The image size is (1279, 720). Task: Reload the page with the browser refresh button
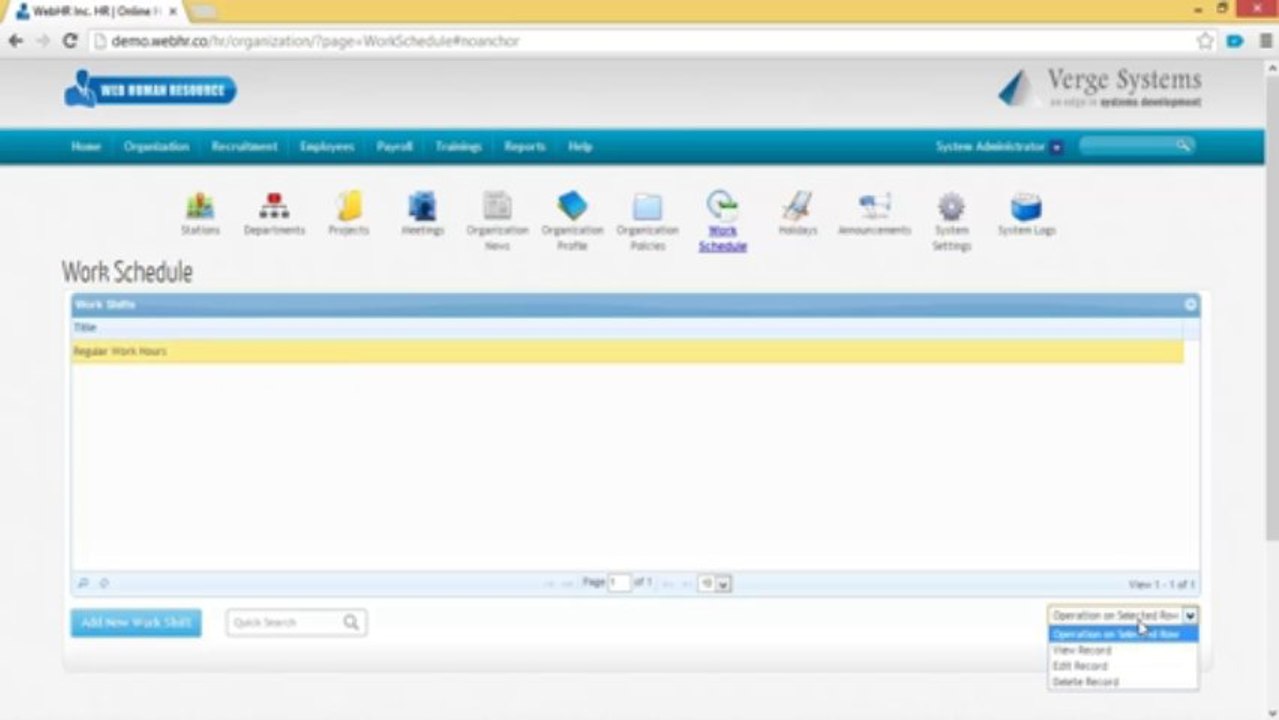69,41
